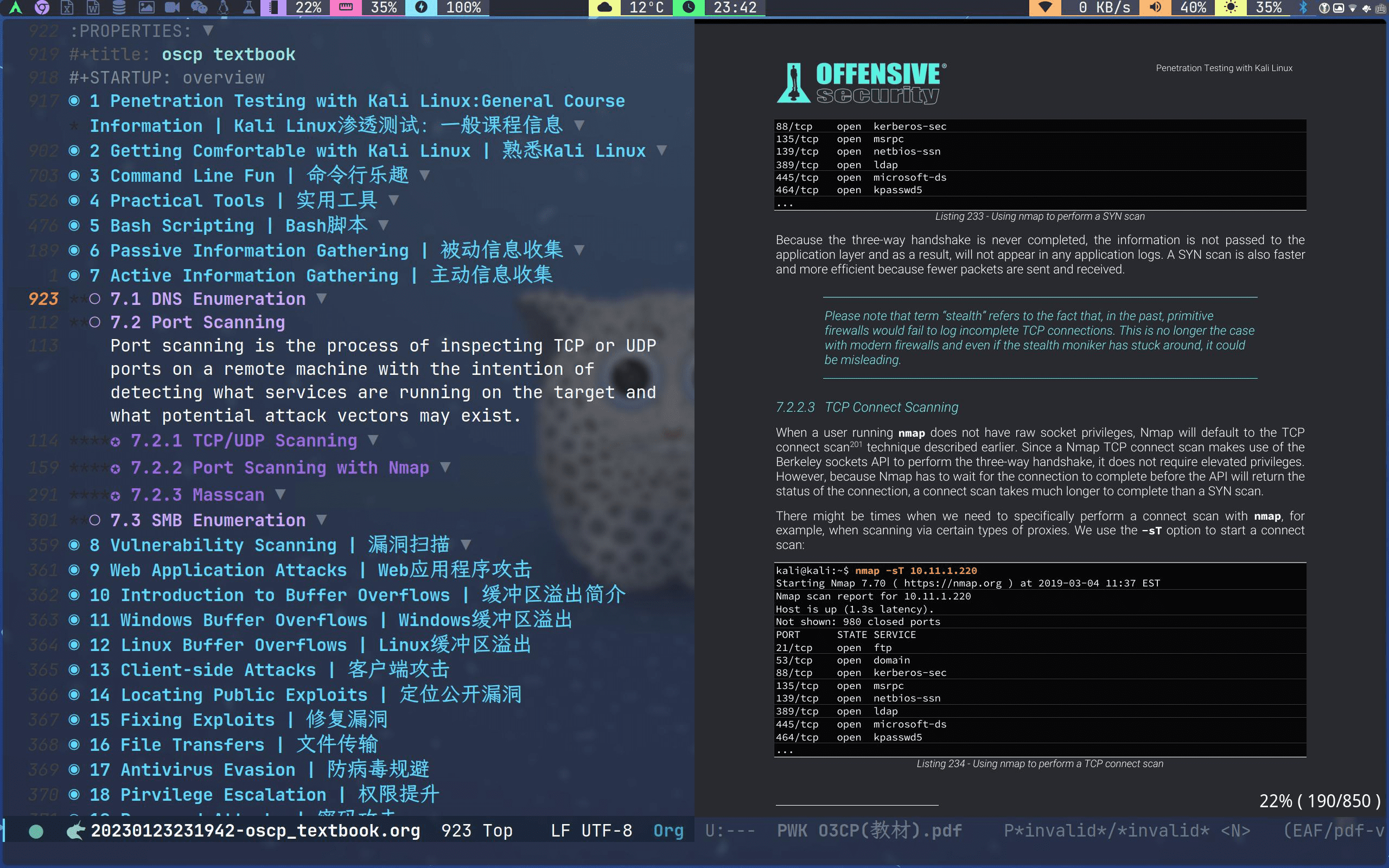Select heading 17 Antivirus Evasion
This screenshot has width=1389, height=868.
point(259,769)
